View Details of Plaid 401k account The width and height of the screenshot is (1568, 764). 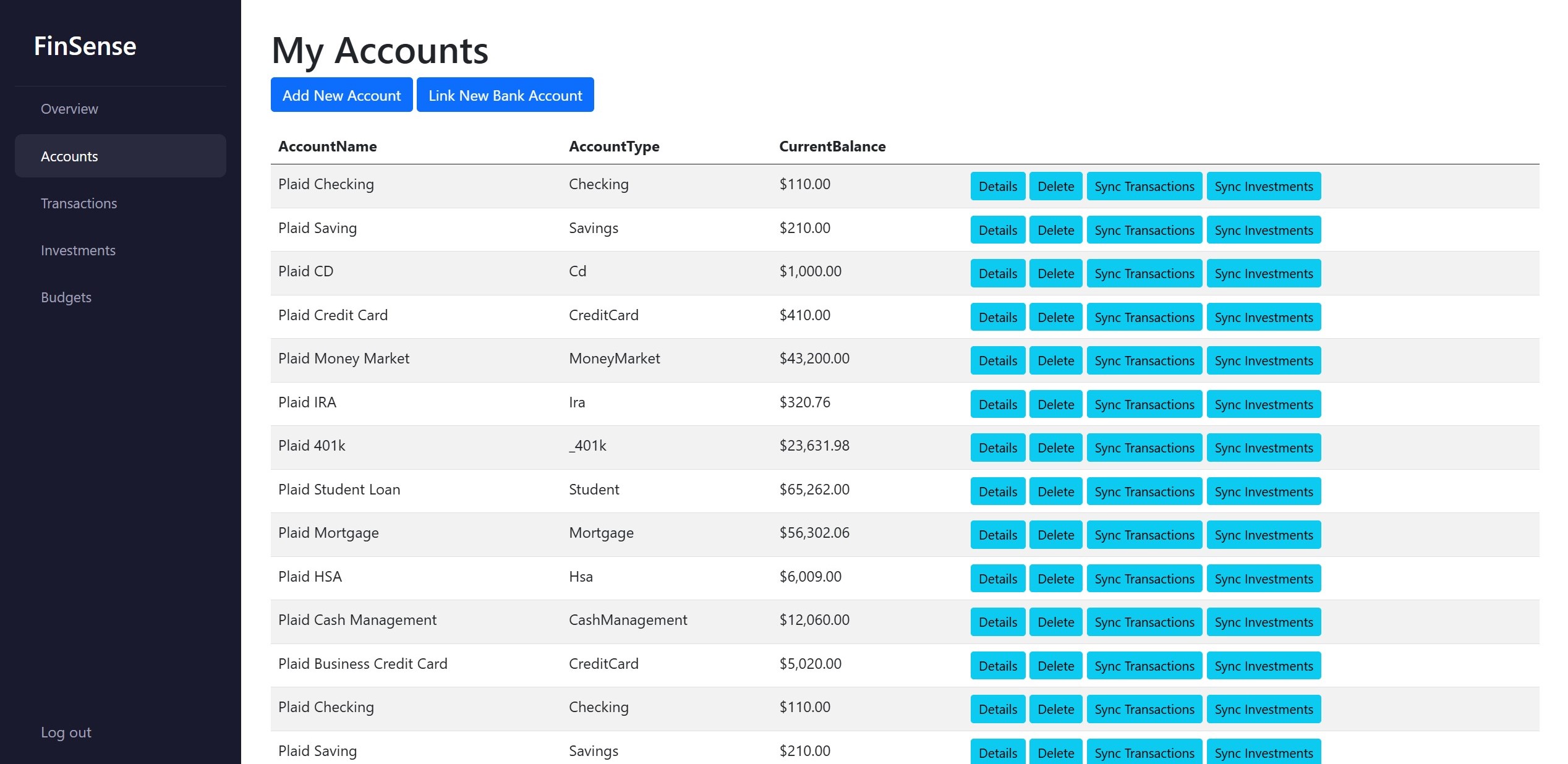(997, 448)
